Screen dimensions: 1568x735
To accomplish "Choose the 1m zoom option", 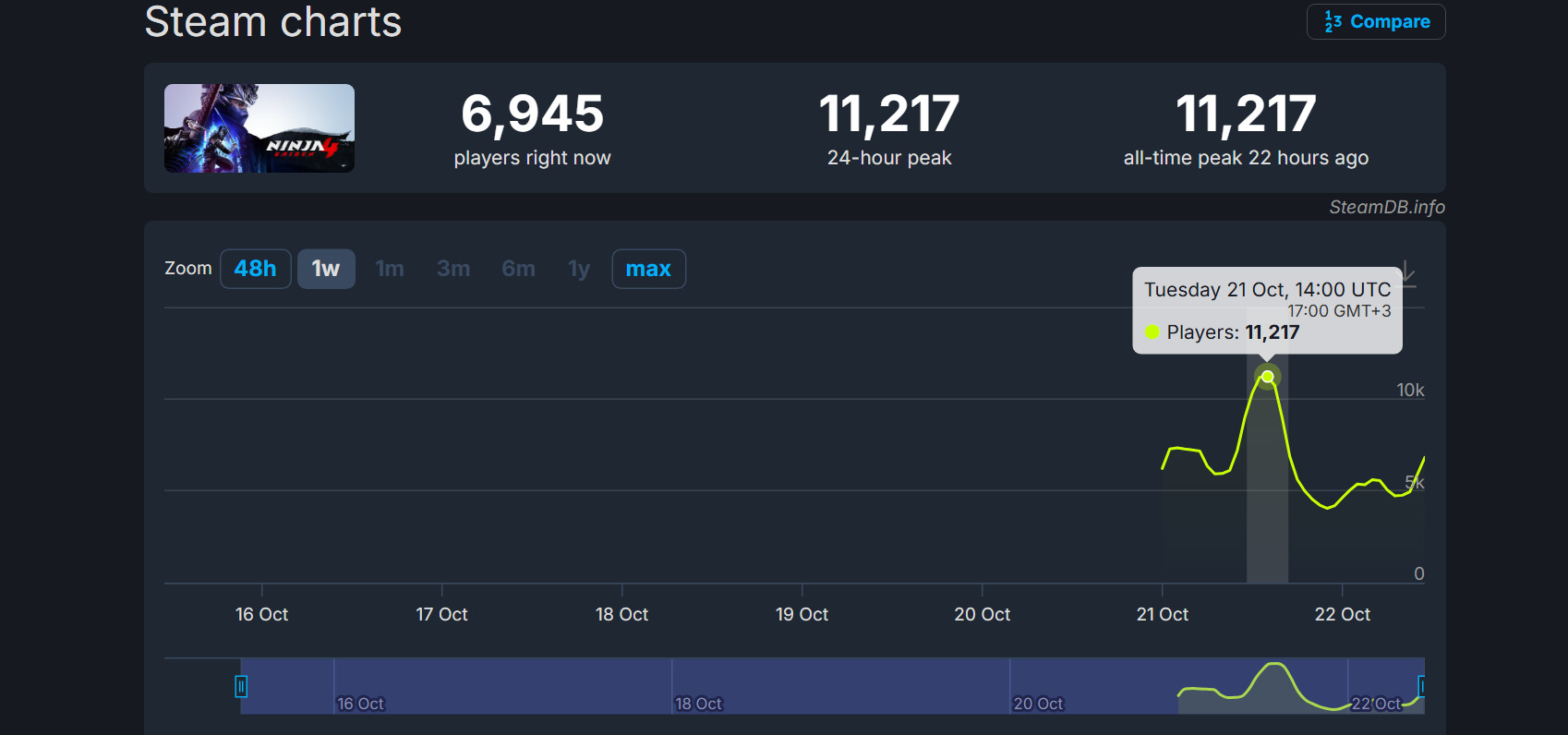I will coord(390,269).
